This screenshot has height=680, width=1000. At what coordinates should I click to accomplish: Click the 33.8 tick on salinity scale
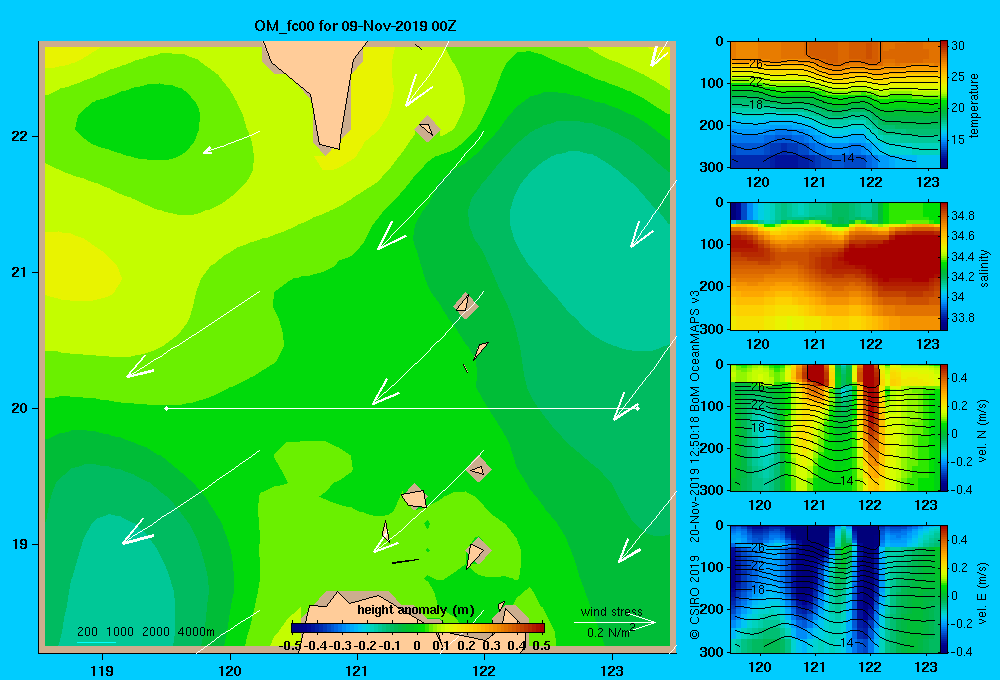[x=962, y=318]
